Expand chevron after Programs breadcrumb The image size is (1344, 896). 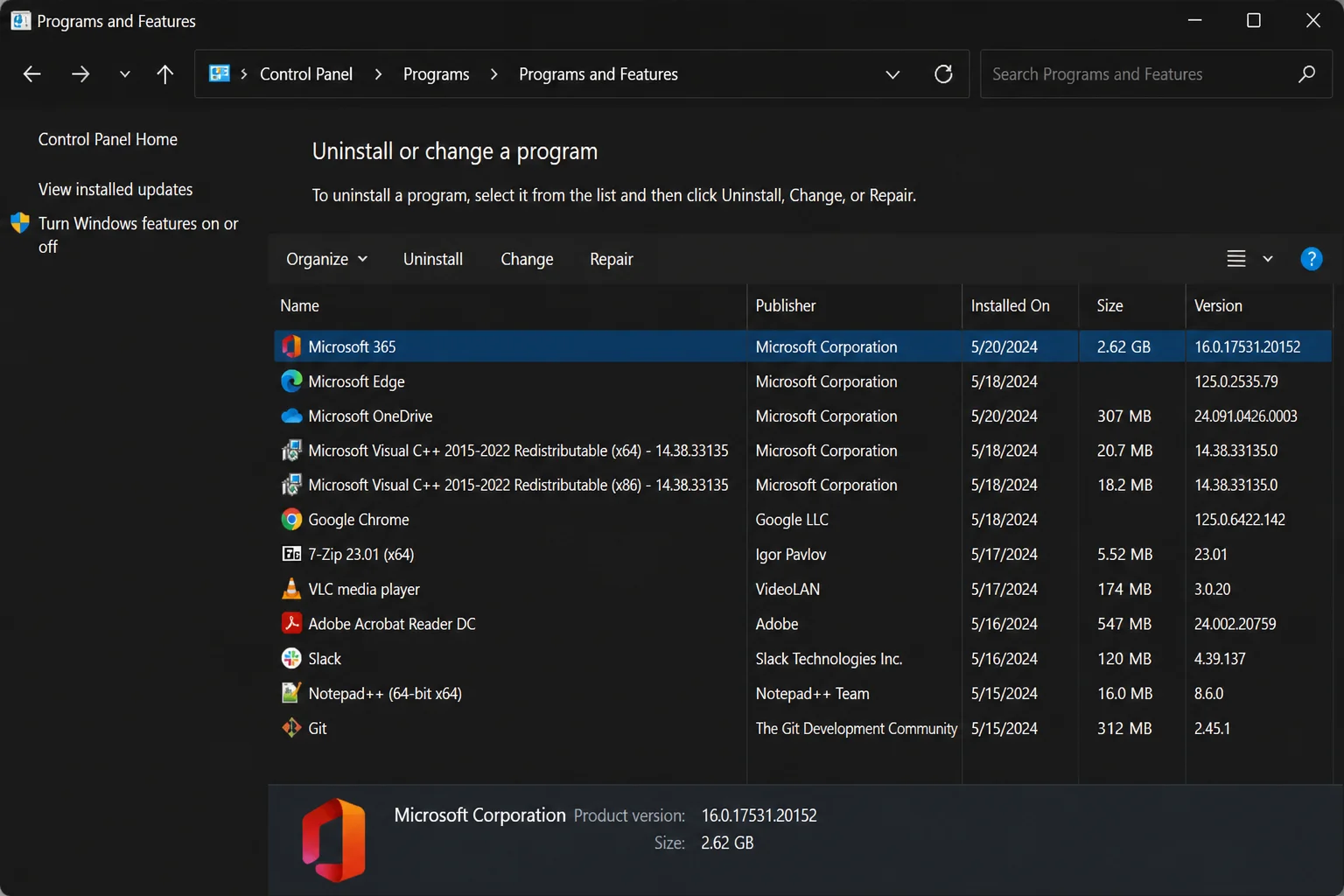point(494,74)
